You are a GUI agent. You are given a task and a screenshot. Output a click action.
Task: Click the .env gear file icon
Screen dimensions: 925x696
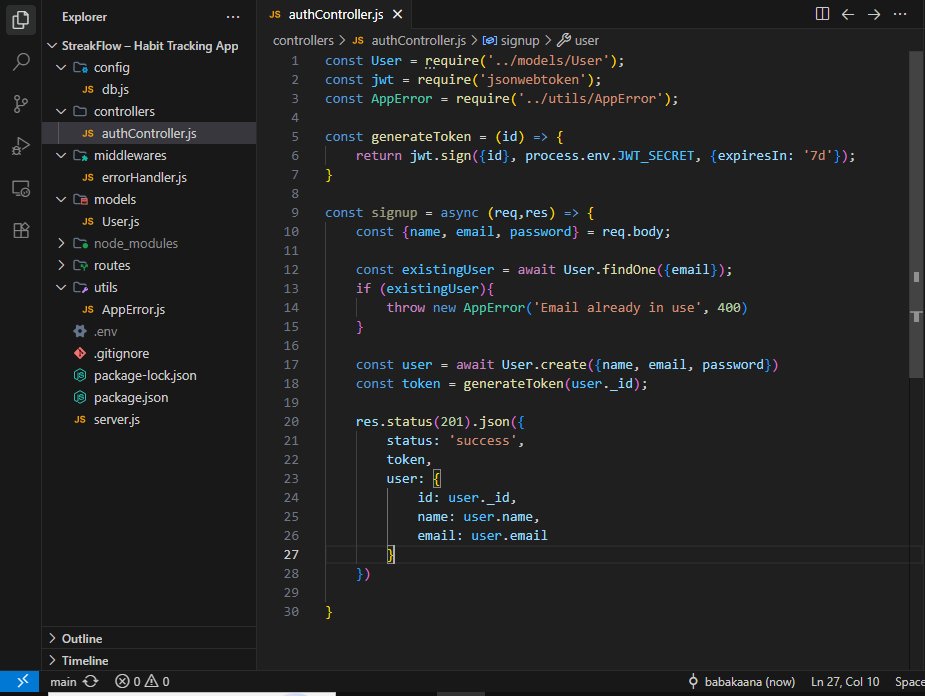80,331
